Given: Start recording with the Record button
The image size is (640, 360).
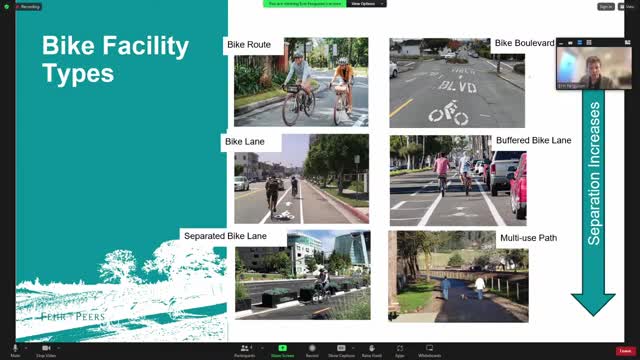Looking at the screenshot, I should tap(312, 350).
